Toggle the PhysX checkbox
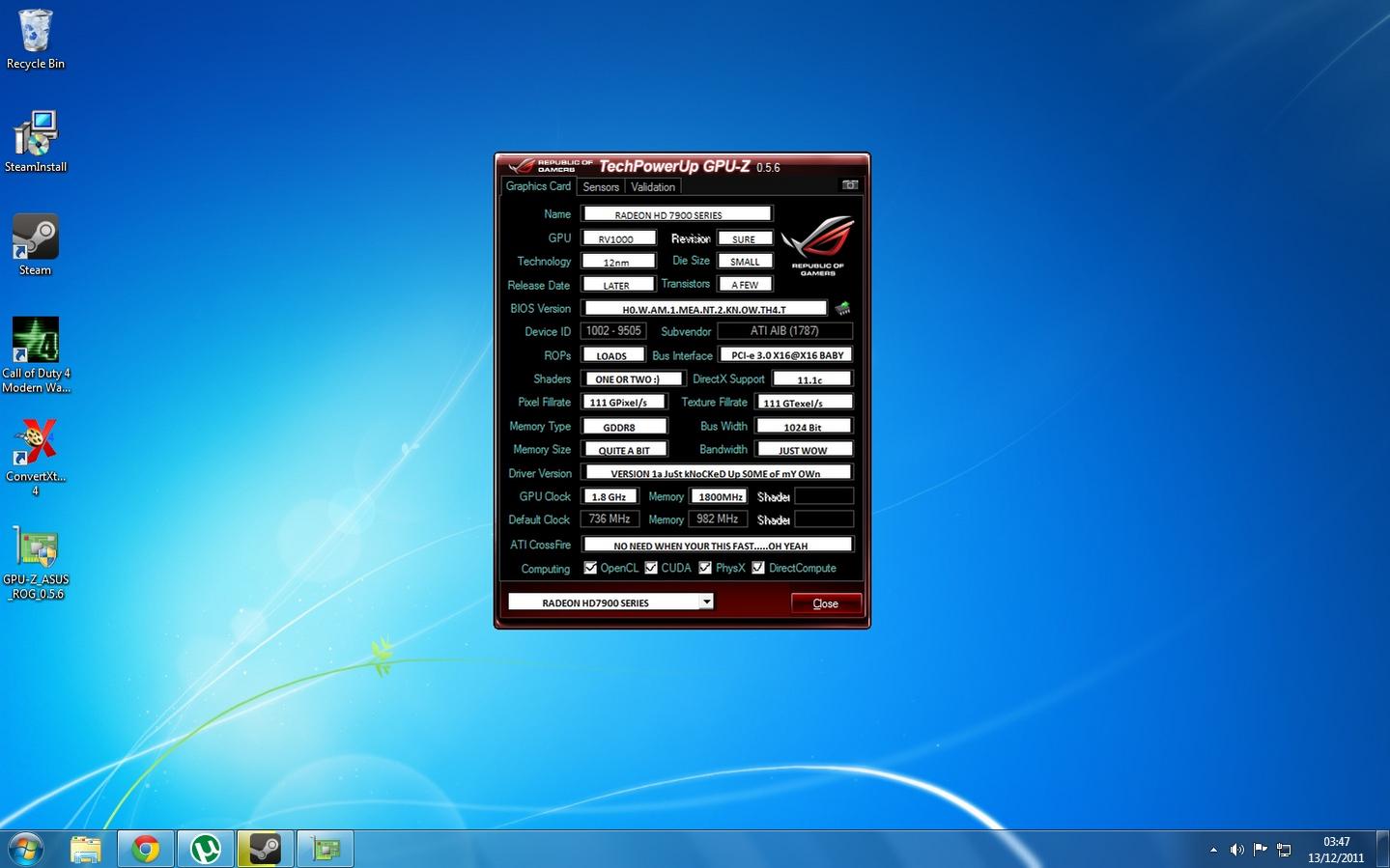Image resolution: width=1390 pixels, height=868 pixels. [705, 568]
